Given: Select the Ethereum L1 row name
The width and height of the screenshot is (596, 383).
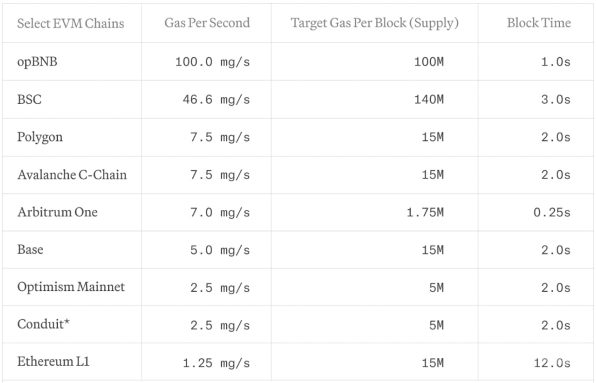Looking at the screenshot, I should click(53, 361).
